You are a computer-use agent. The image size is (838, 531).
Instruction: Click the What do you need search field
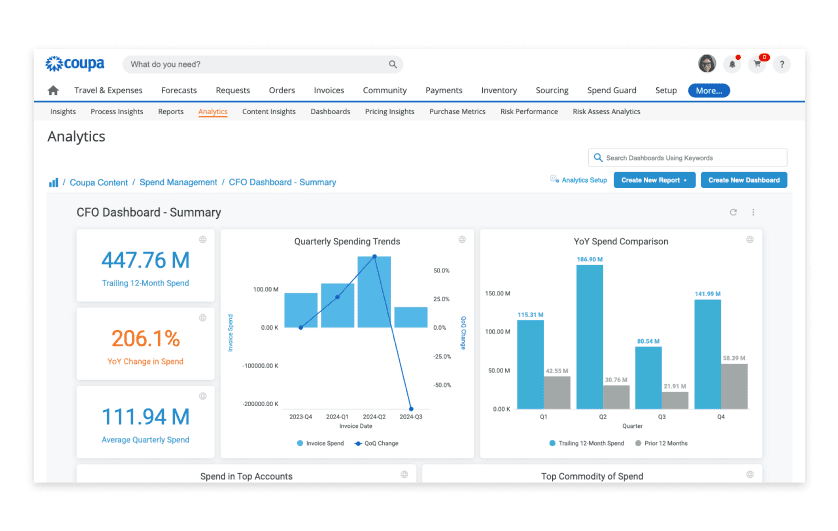(x=262, y=64)
